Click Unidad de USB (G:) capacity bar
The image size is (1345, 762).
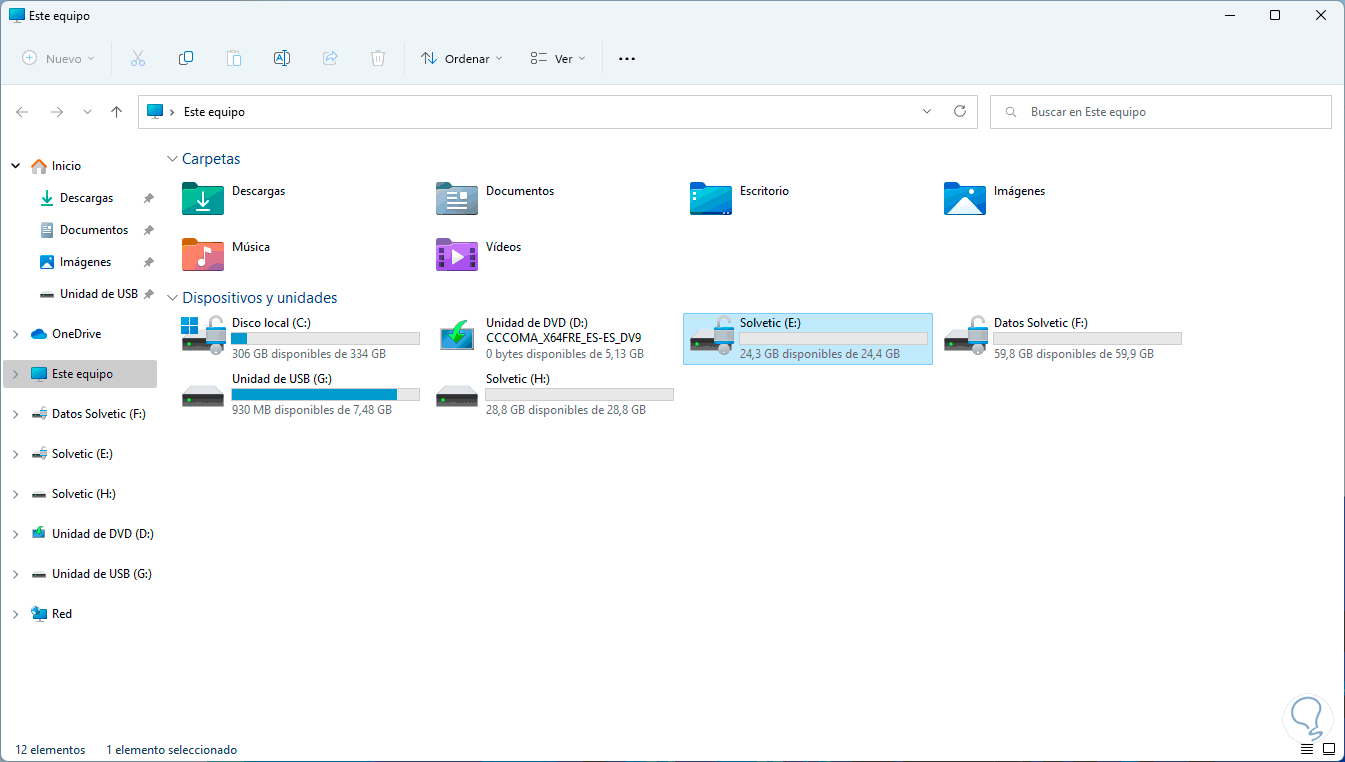(326, 395)
